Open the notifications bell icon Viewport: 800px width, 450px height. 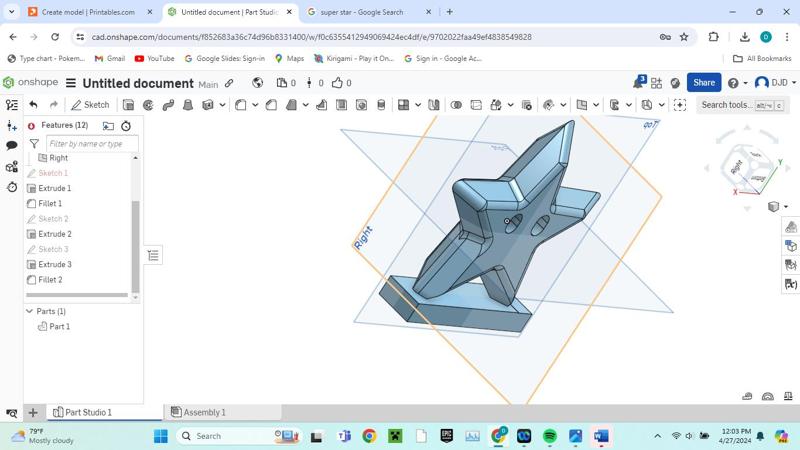click(638, 83)
